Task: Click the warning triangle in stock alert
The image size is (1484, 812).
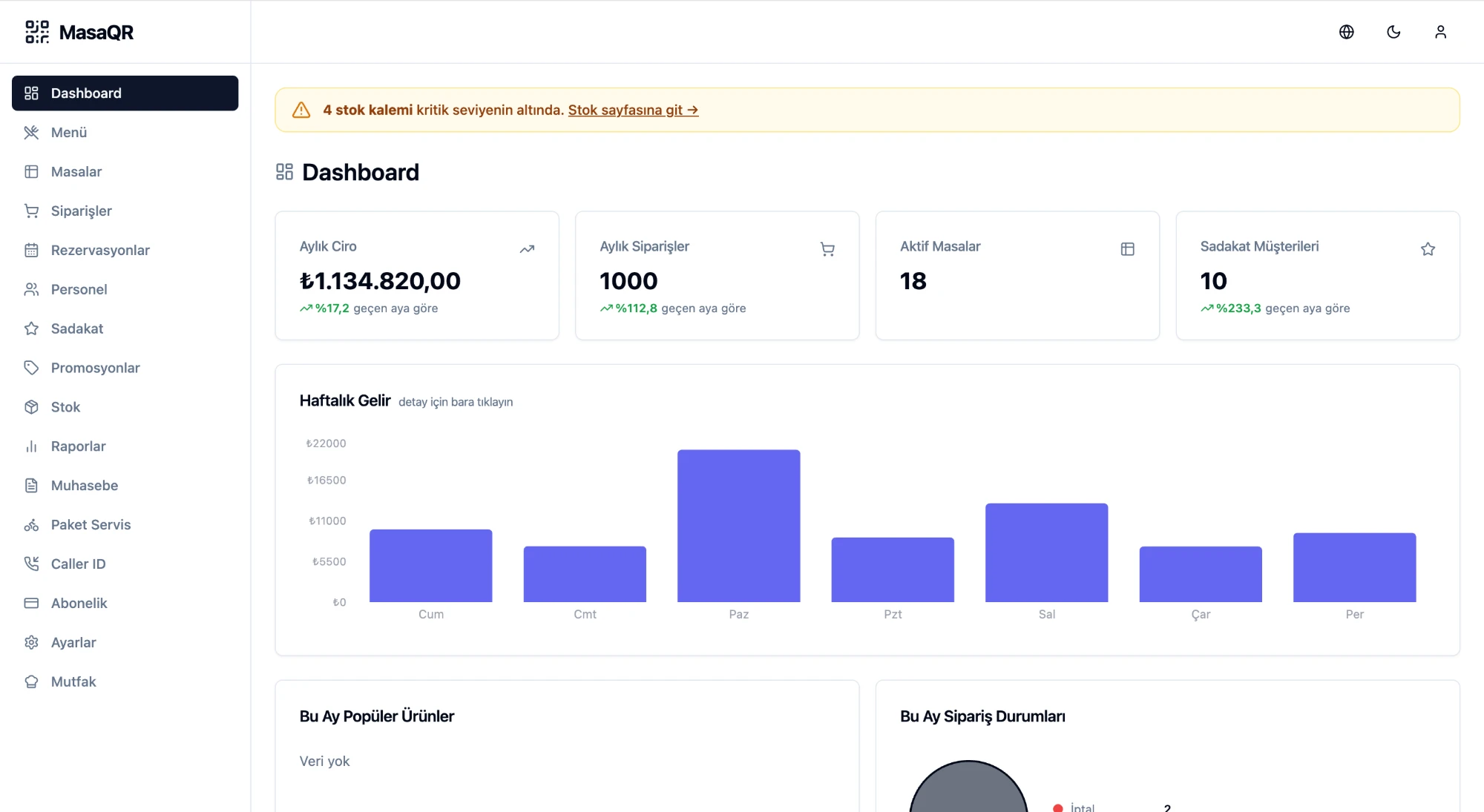Action: [301, 110]
